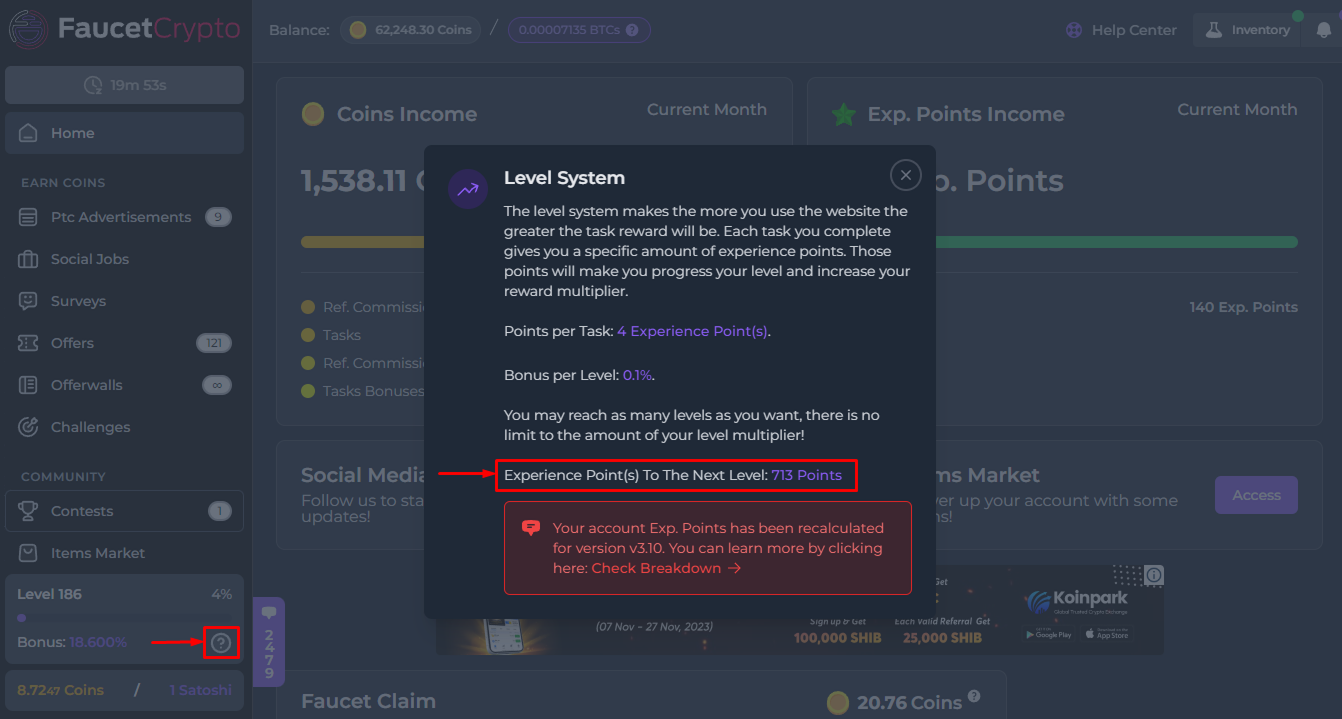Click the Level System trend arrow icon
This screenshot has width=1342, height=719.
pos(467,189)
